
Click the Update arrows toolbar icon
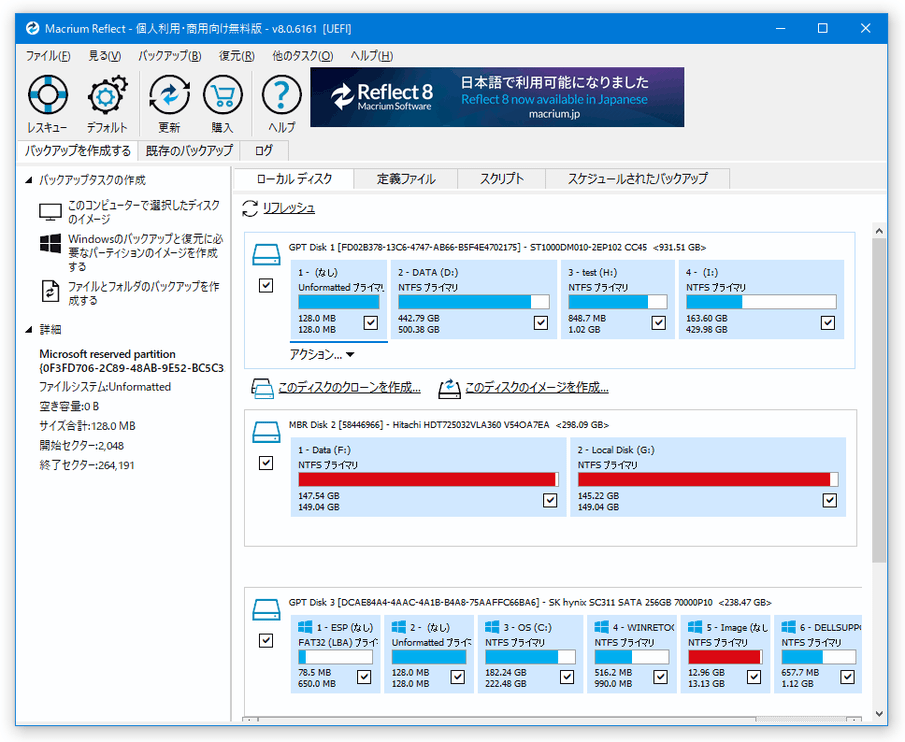169,95
